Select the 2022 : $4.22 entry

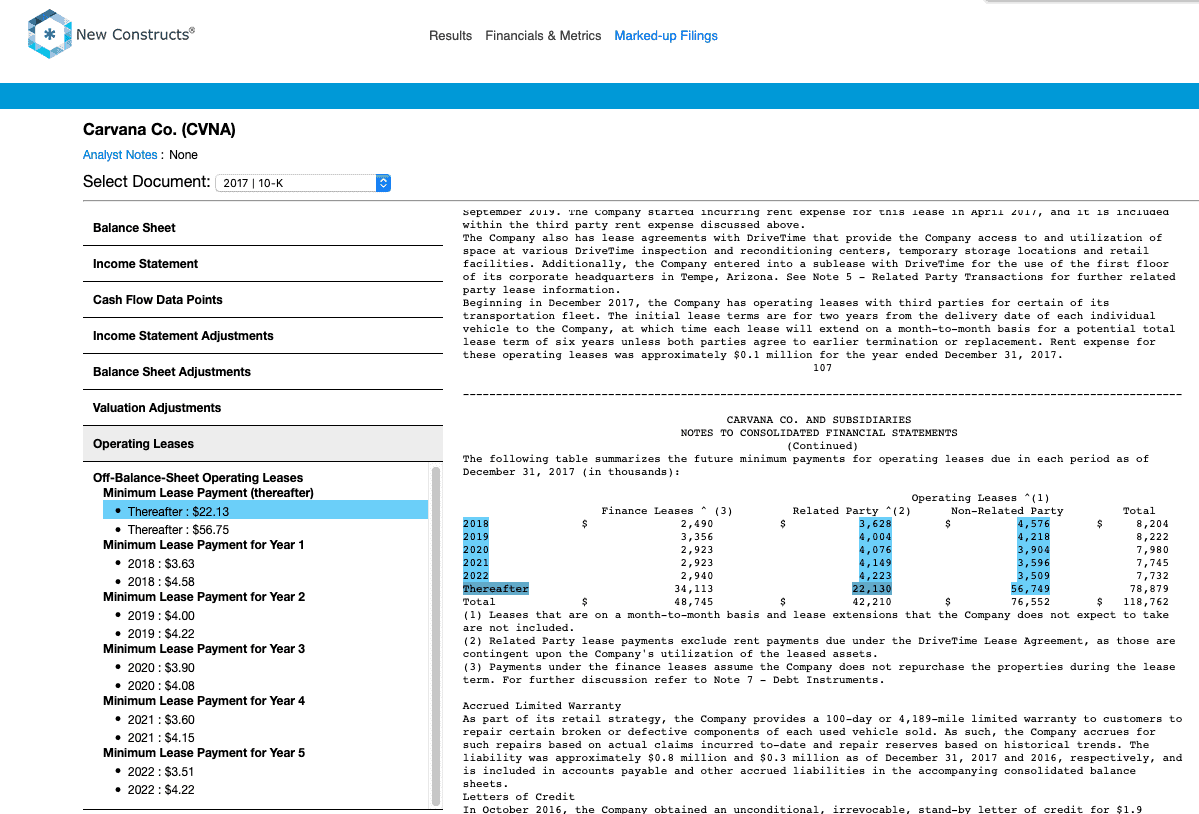[161, 790]
